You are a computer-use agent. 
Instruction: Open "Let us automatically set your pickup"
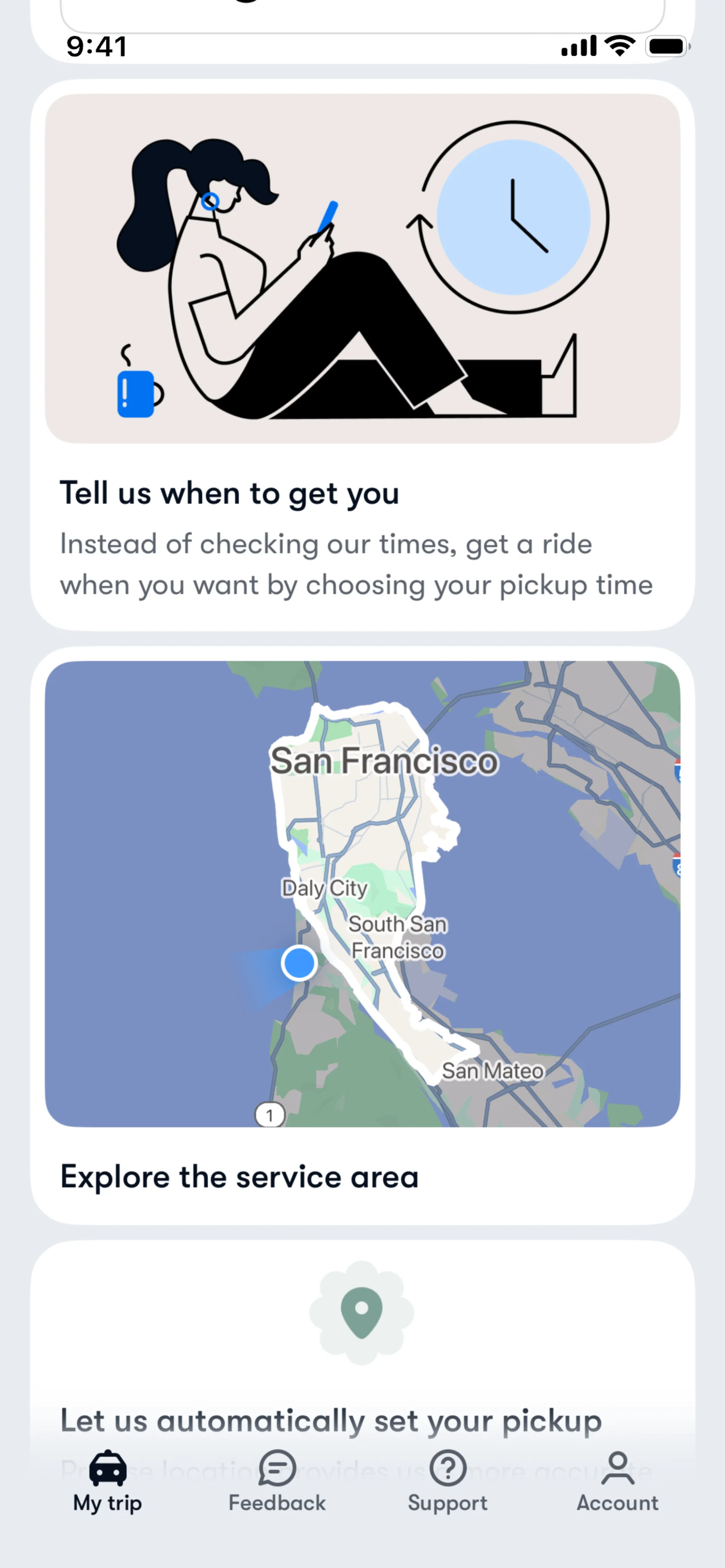pyautogui.click(x=331, y=1421)
